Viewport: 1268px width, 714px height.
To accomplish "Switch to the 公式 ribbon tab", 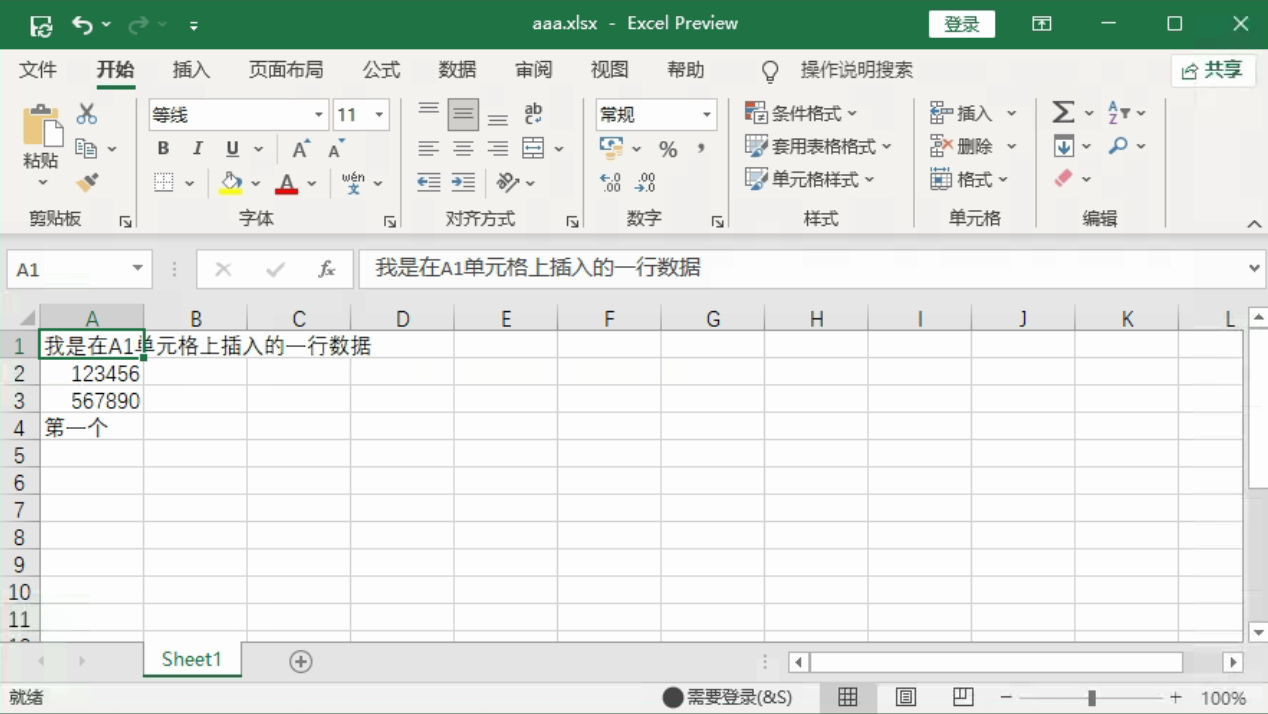I will click(x=381, y=70).
